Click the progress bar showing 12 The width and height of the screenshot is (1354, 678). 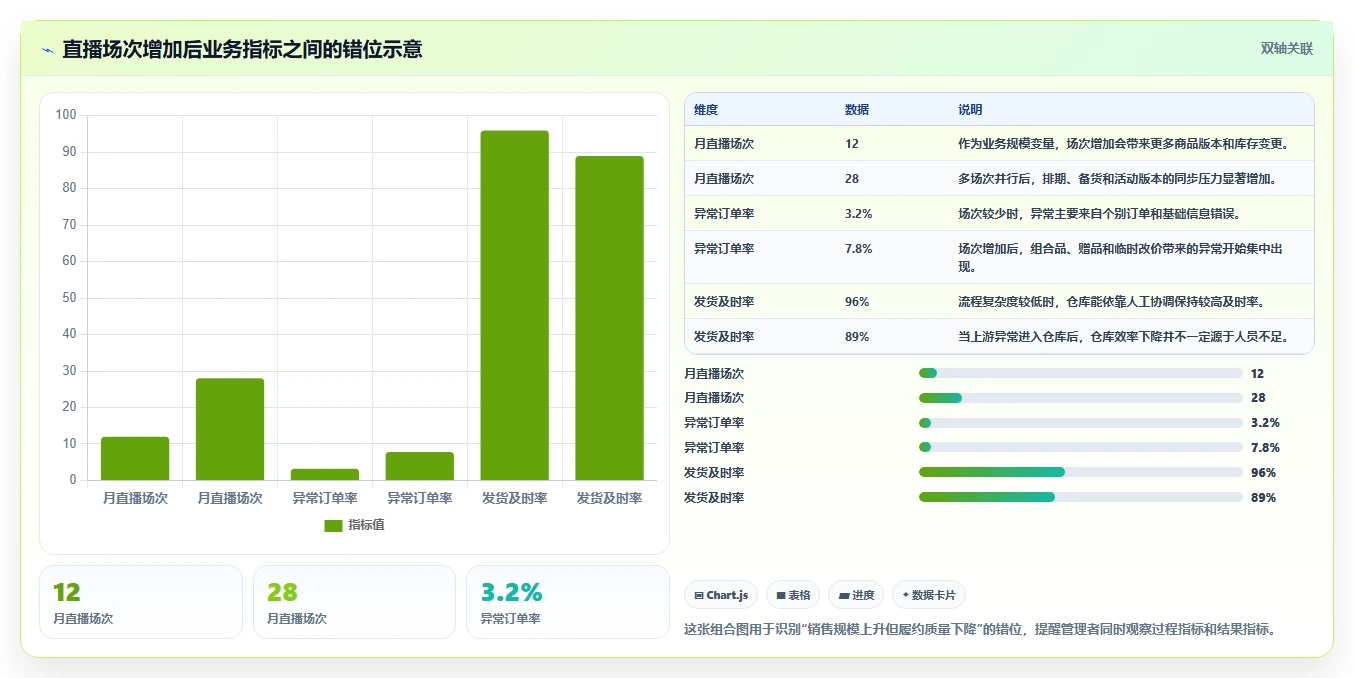[1081, 373]
